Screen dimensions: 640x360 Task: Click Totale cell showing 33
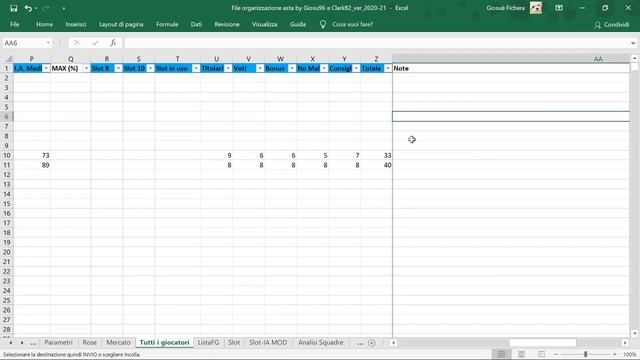376,156
